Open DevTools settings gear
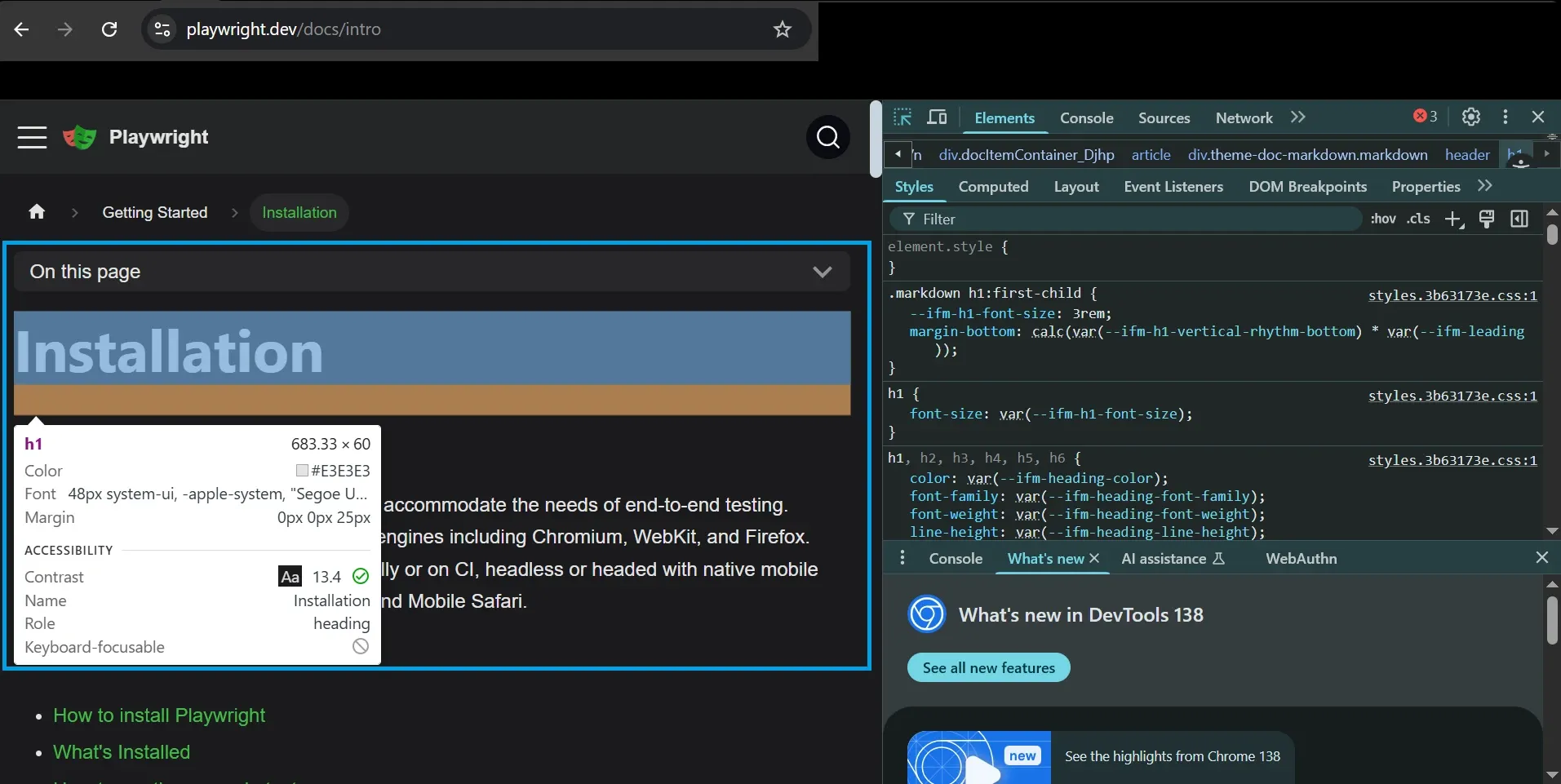 click(1471, 117)
